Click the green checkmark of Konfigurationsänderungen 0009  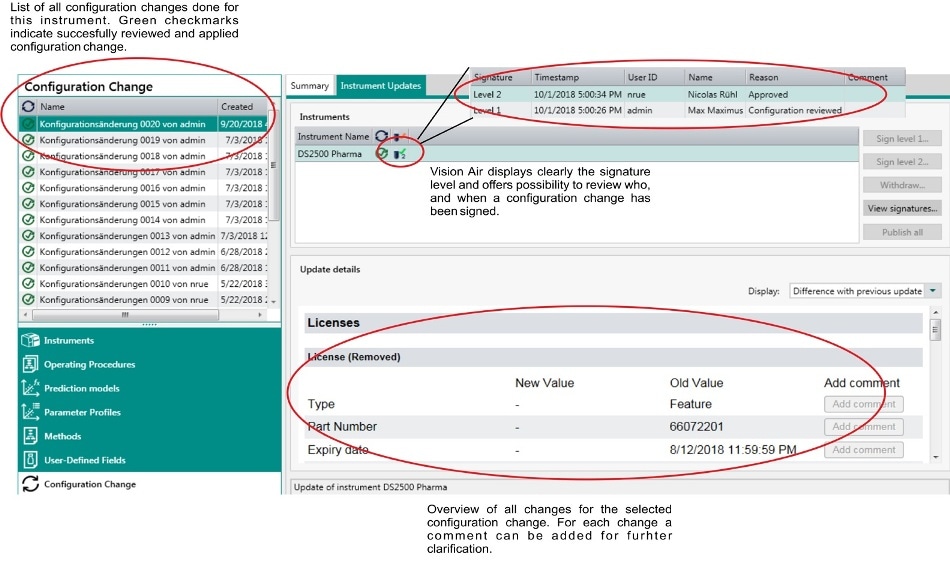pyautogui.click(x=28, y=299)
